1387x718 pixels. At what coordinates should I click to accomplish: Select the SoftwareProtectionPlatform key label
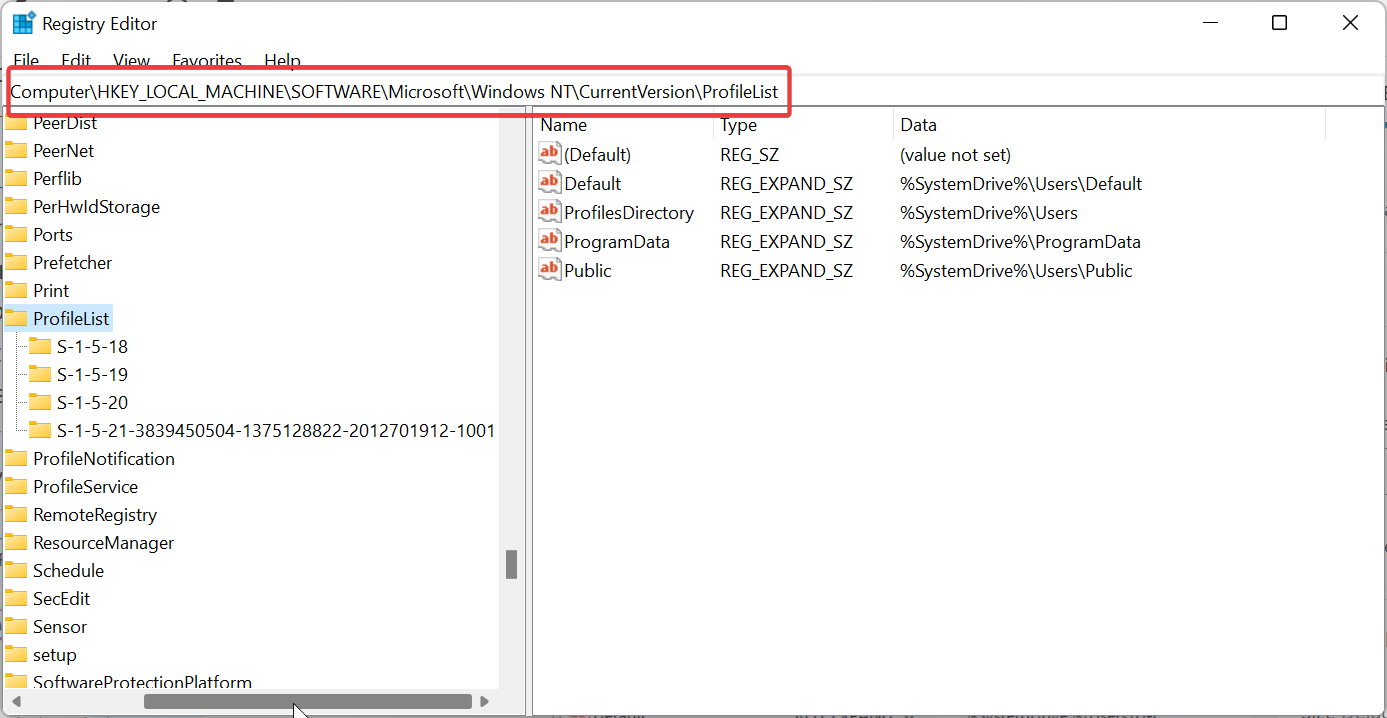point(142,682)
